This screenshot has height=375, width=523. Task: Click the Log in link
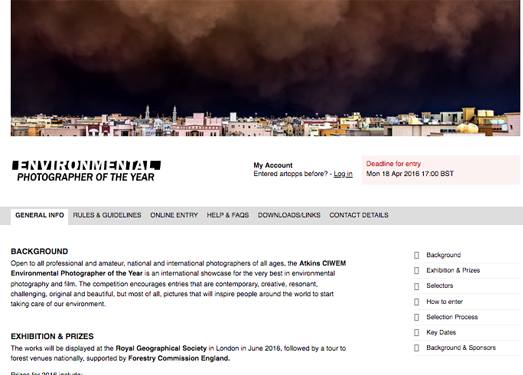pos(343,174)
